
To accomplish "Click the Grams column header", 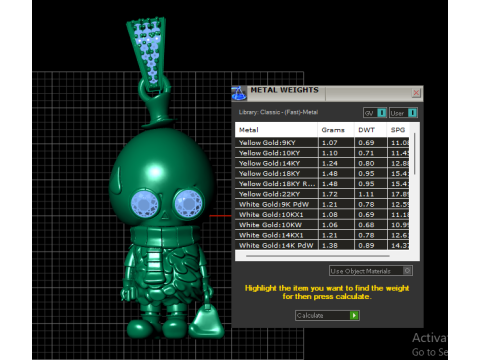I will [x=336, y=130].
